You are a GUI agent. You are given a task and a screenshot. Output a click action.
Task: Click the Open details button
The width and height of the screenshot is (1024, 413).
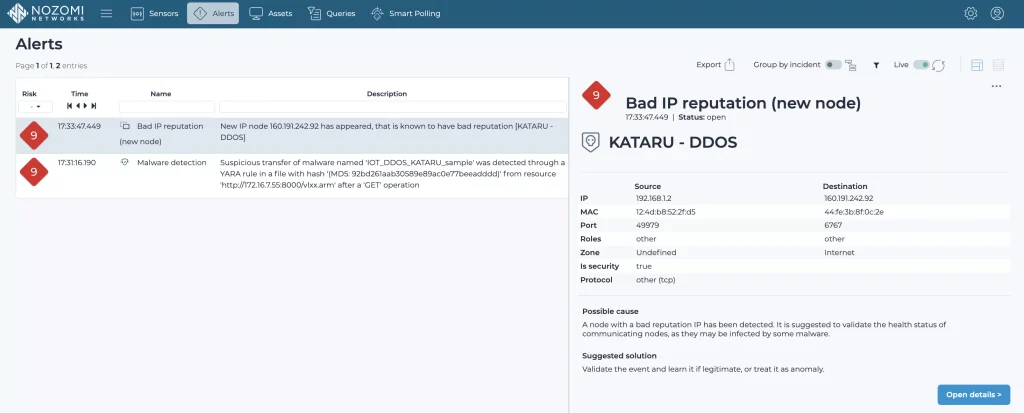coord(974,395)
